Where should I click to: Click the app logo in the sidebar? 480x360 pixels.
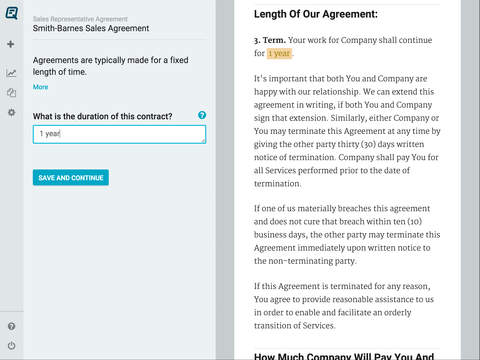[12, 13]
